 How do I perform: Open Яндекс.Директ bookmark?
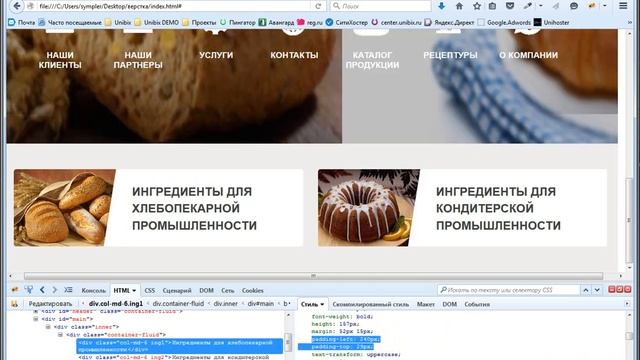point(449,22)
